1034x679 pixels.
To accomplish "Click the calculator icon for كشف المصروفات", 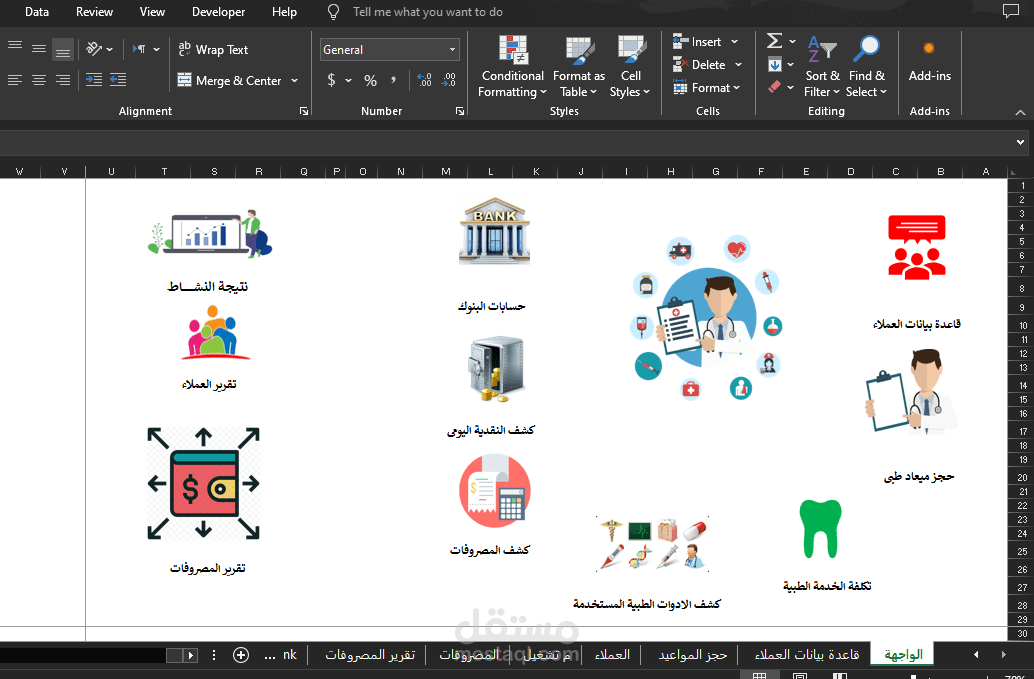I will 495,490.
